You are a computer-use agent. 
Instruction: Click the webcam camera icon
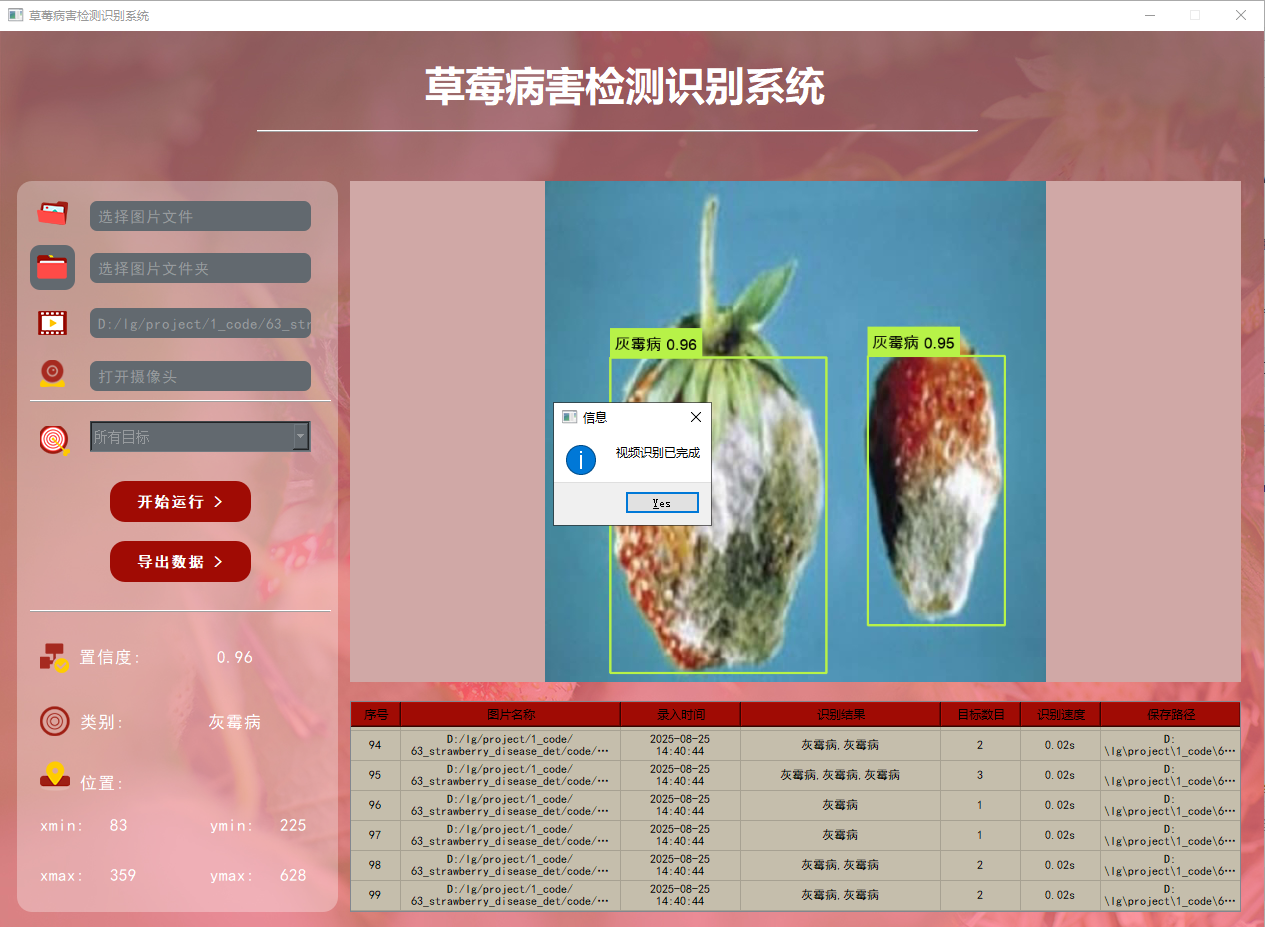(53, 374)
